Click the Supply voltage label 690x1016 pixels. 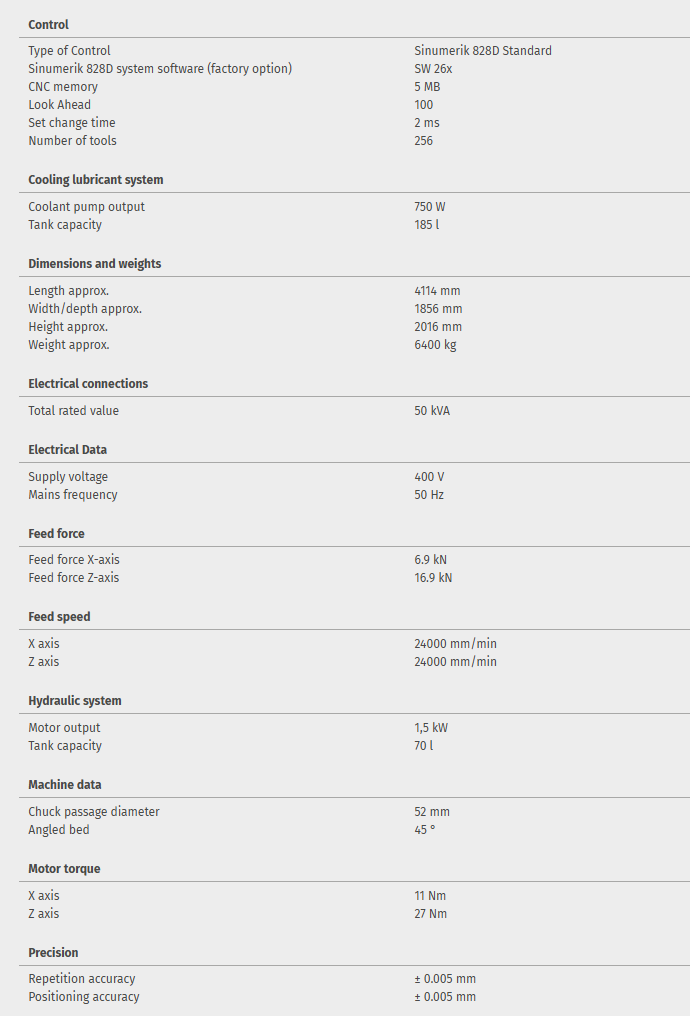point(68,477)
